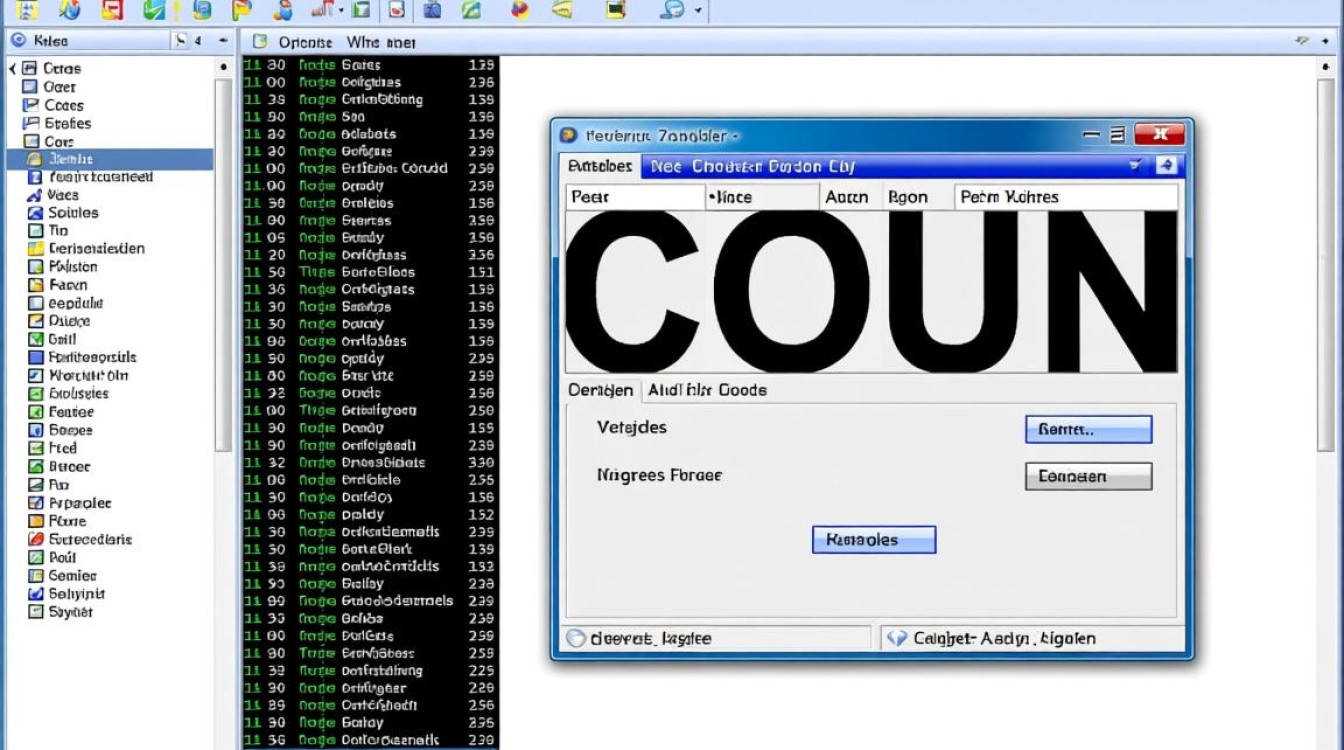Select the Deriajen tab in dialog
The width and height of the screenshot is (1344, 750).
coord(600,390)
